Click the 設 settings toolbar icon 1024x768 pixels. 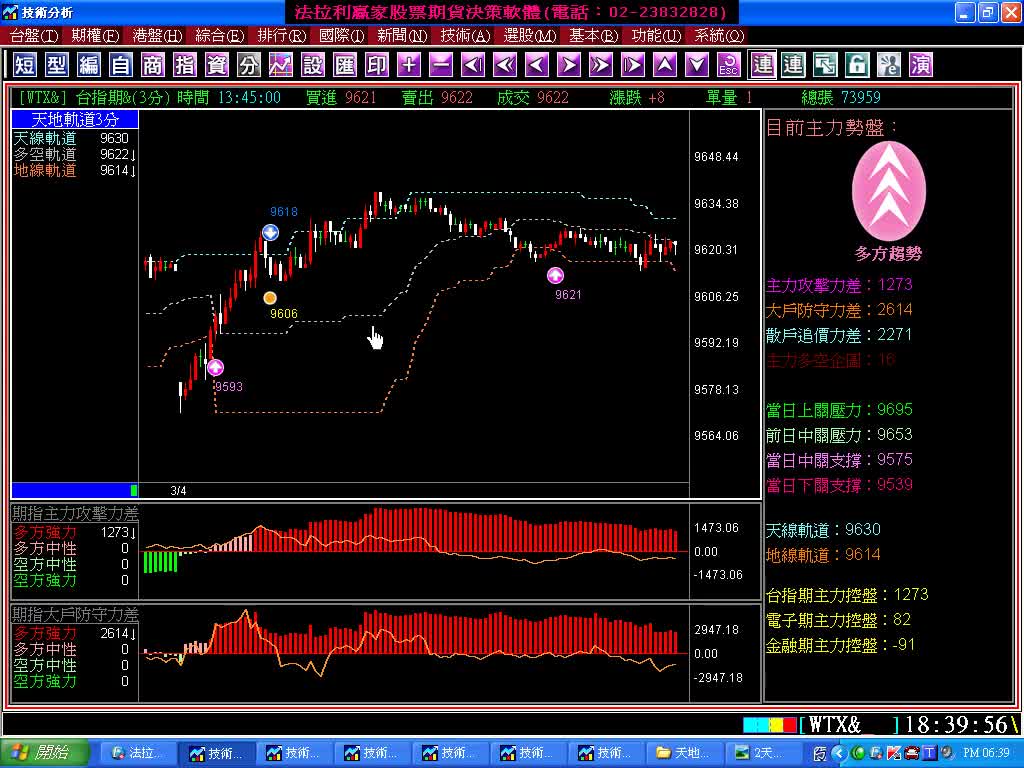coord(313,65)
